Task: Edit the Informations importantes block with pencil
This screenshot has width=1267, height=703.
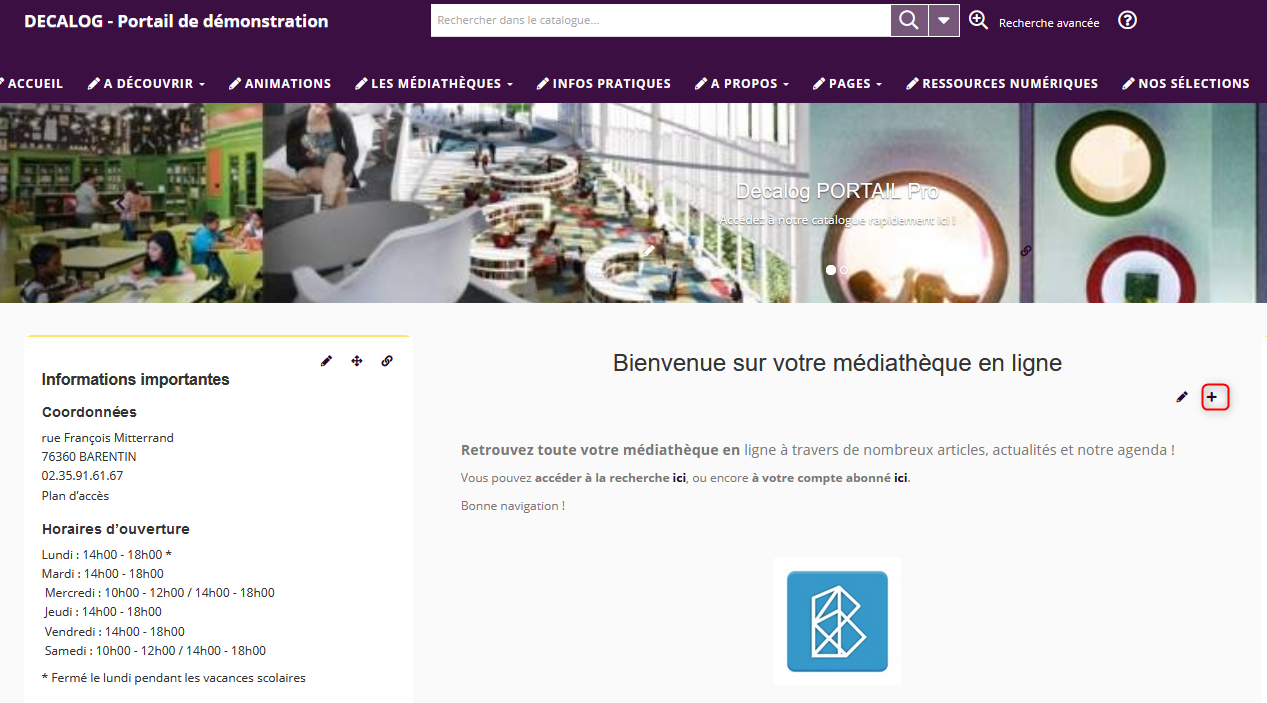Action: pos(326,361)
